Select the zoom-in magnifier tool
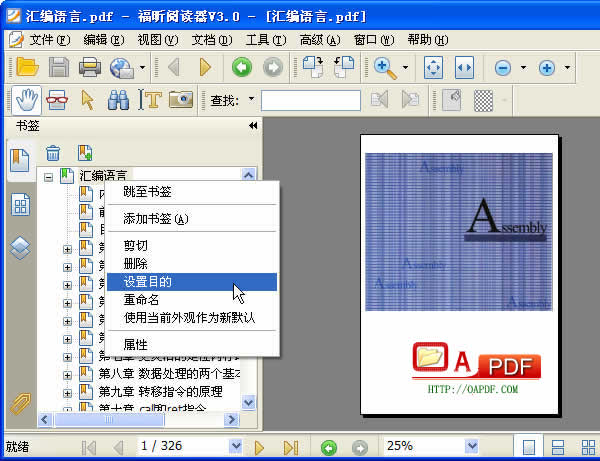Image resolution: width=600 pixels, height=461 pixels. [385, 68]
